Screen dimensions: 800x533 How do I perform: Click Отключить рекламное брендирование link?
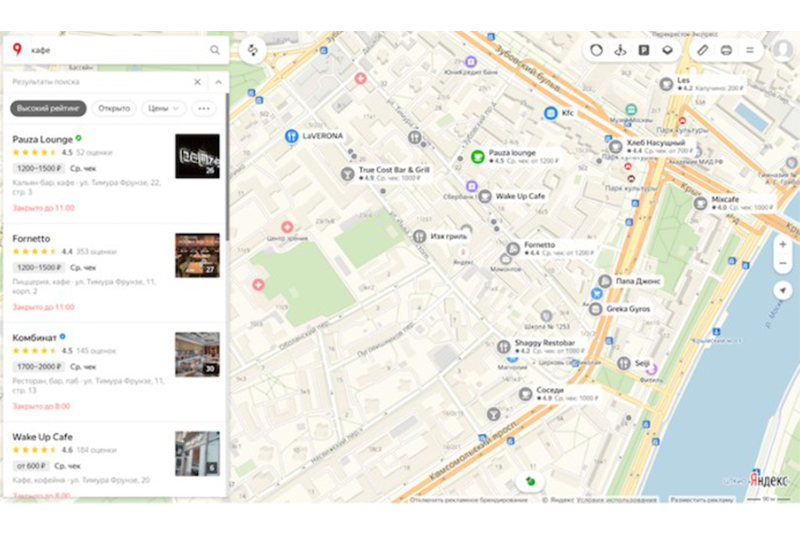coord(468,500)
